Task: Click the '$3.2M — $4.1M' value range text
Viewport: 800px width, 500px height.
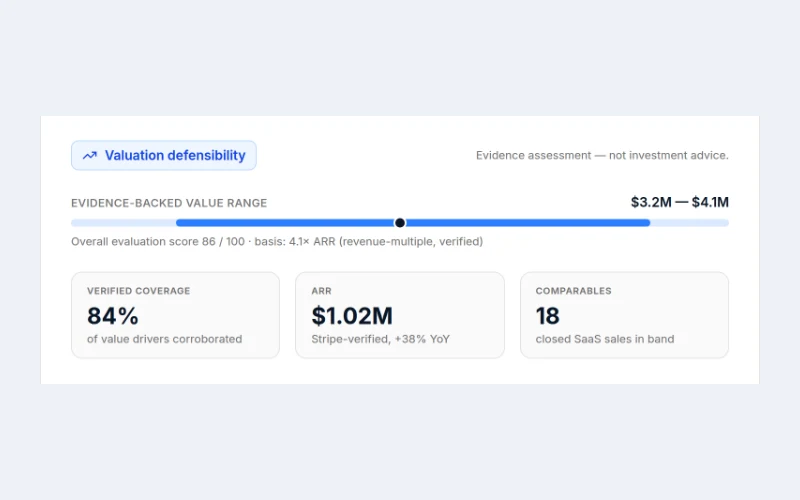Action: (x=680, y=202)
